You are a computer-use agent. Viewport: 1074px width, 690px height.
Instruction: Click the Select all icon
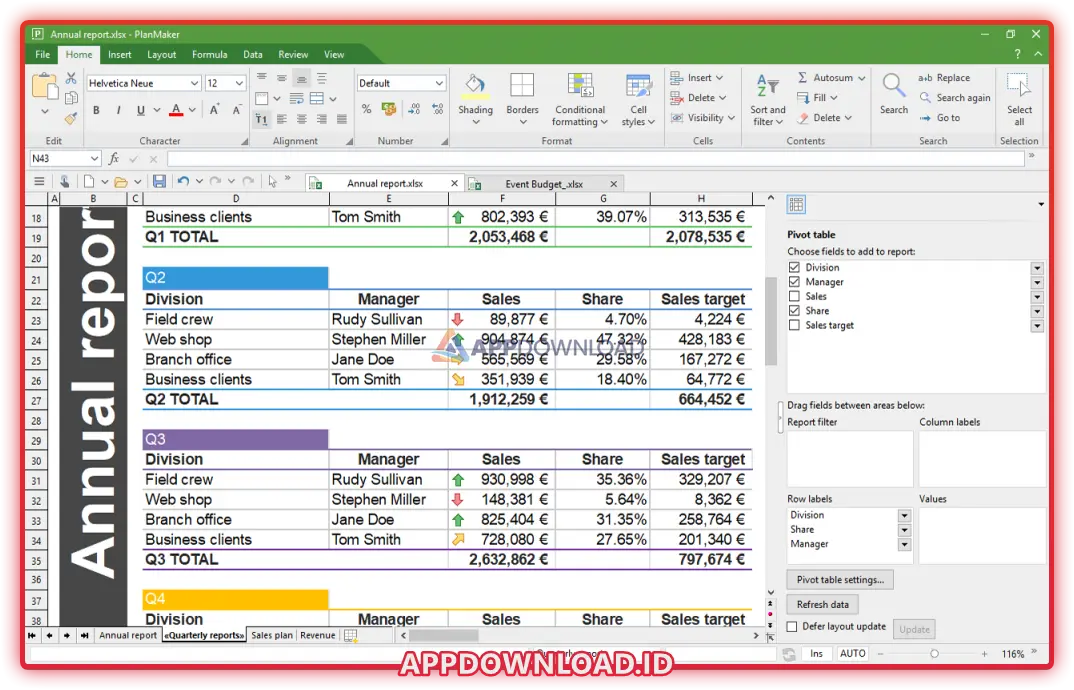point(1019,98)
